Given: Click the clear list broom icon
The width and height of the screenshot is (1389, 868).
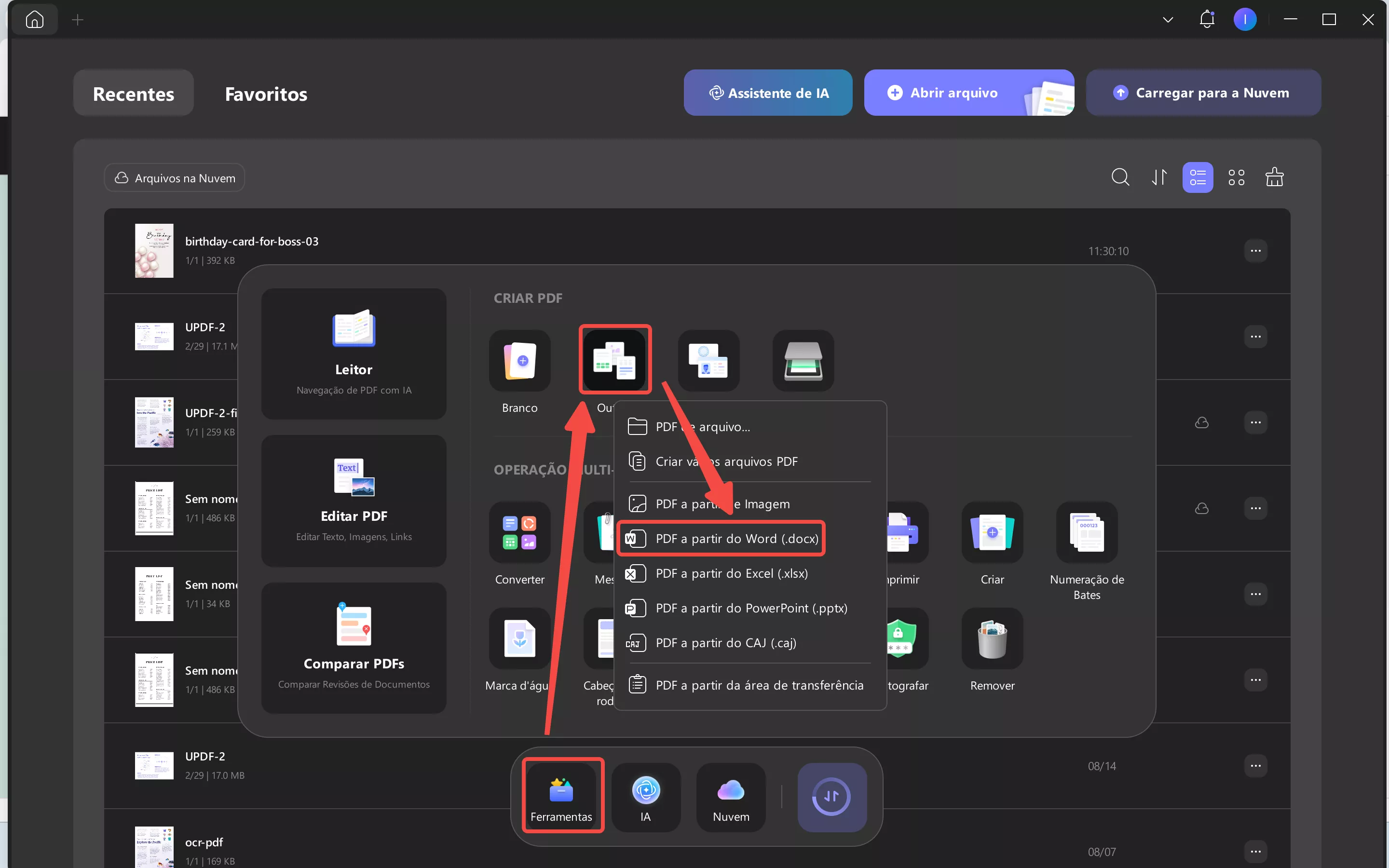Looking at the screenshot, I should (1274, 177).
